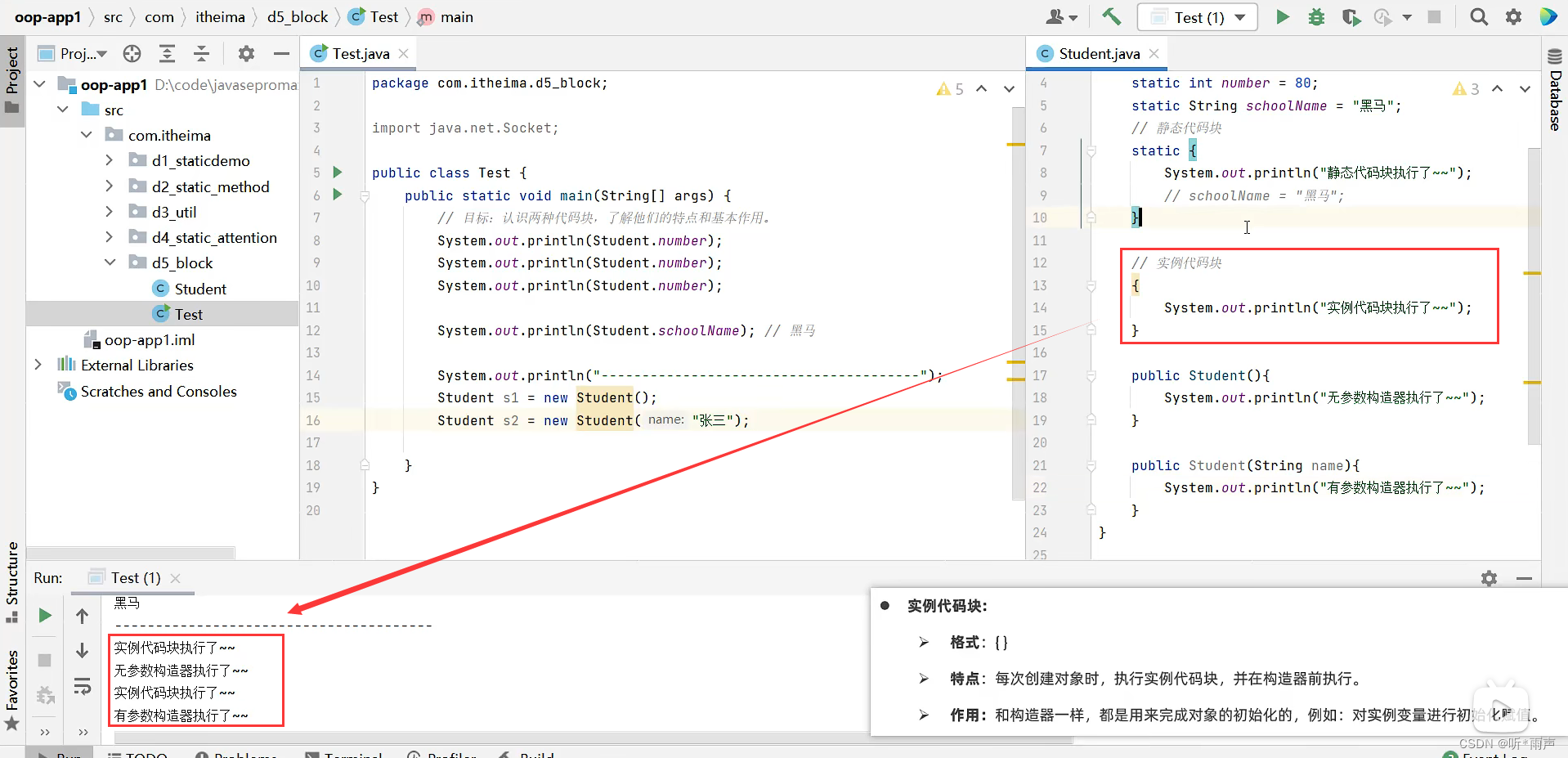Open Project panel options gear
1568x758 pixels.
246,53
